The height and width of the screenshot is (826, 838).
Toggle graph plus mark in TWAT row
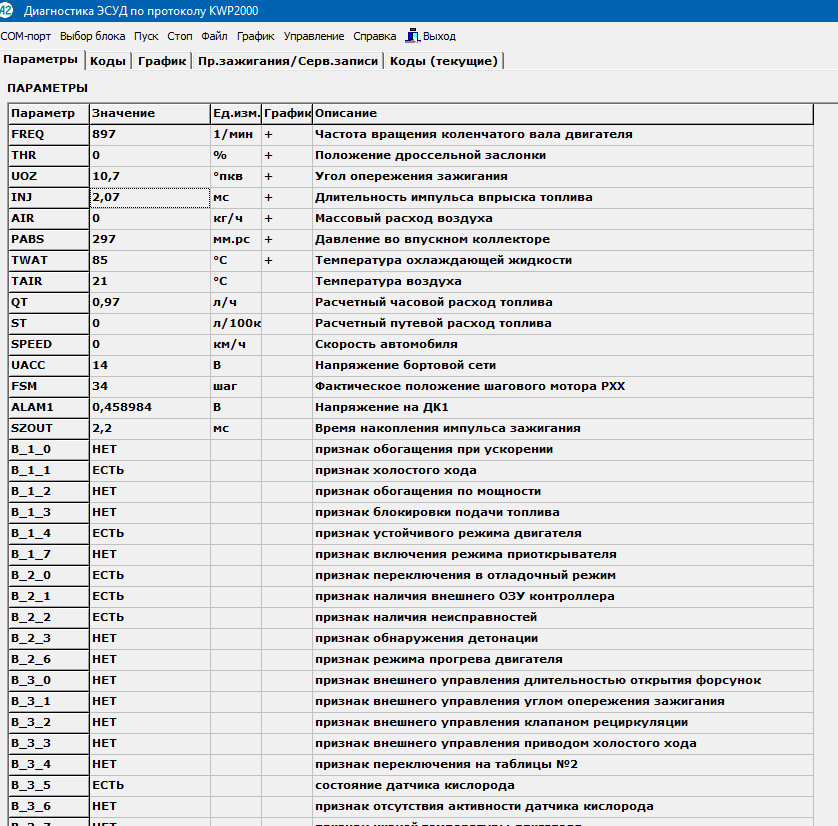click(x=268, y=260)
